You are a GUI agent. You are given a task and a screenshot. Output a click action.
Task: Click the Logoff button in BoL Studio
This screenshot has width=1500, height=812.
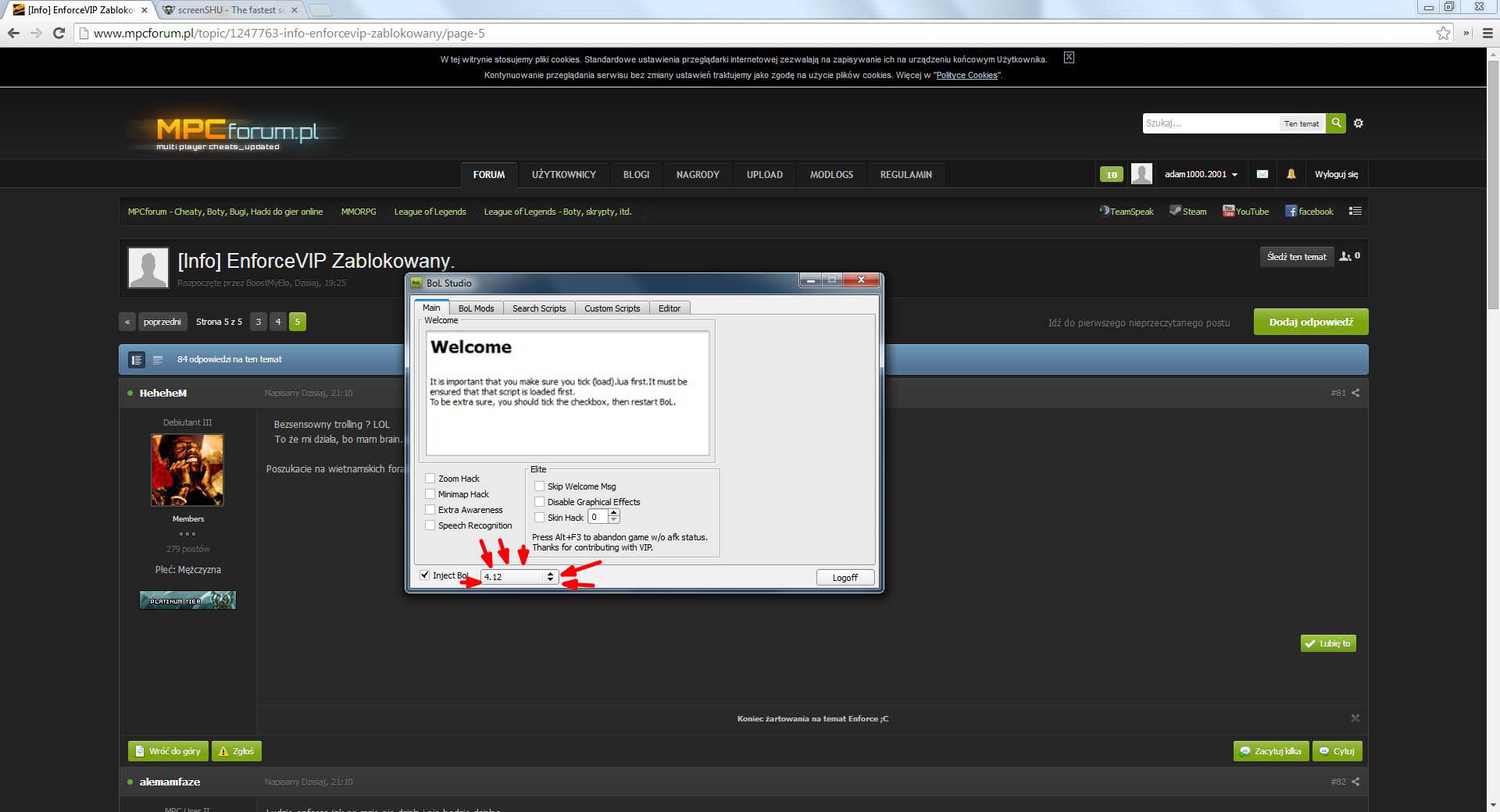click(845, 578)
